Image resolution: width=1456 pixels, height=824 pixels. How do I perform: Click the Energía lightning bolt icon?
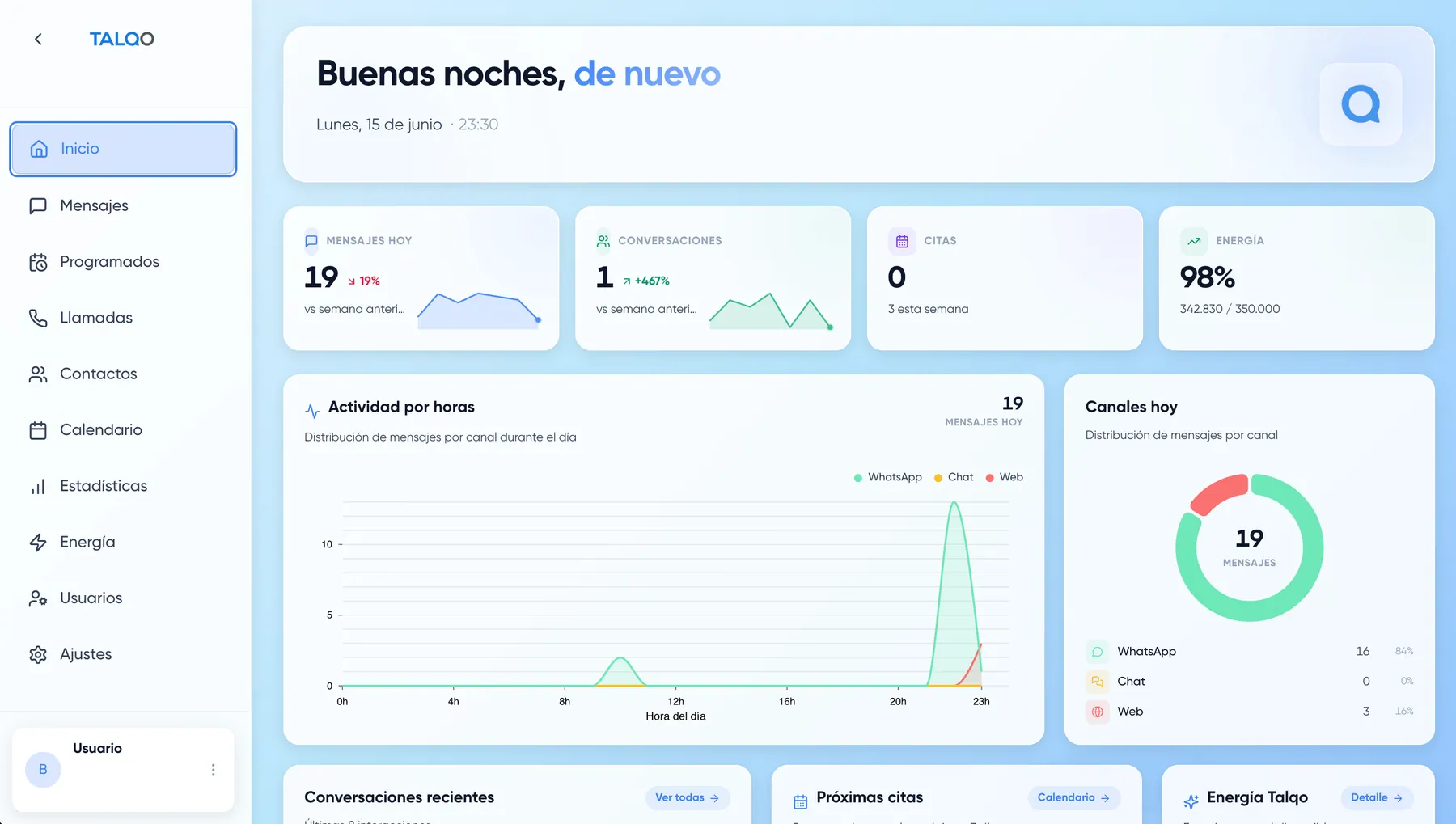pyautogui.click(x=38, y=543)
